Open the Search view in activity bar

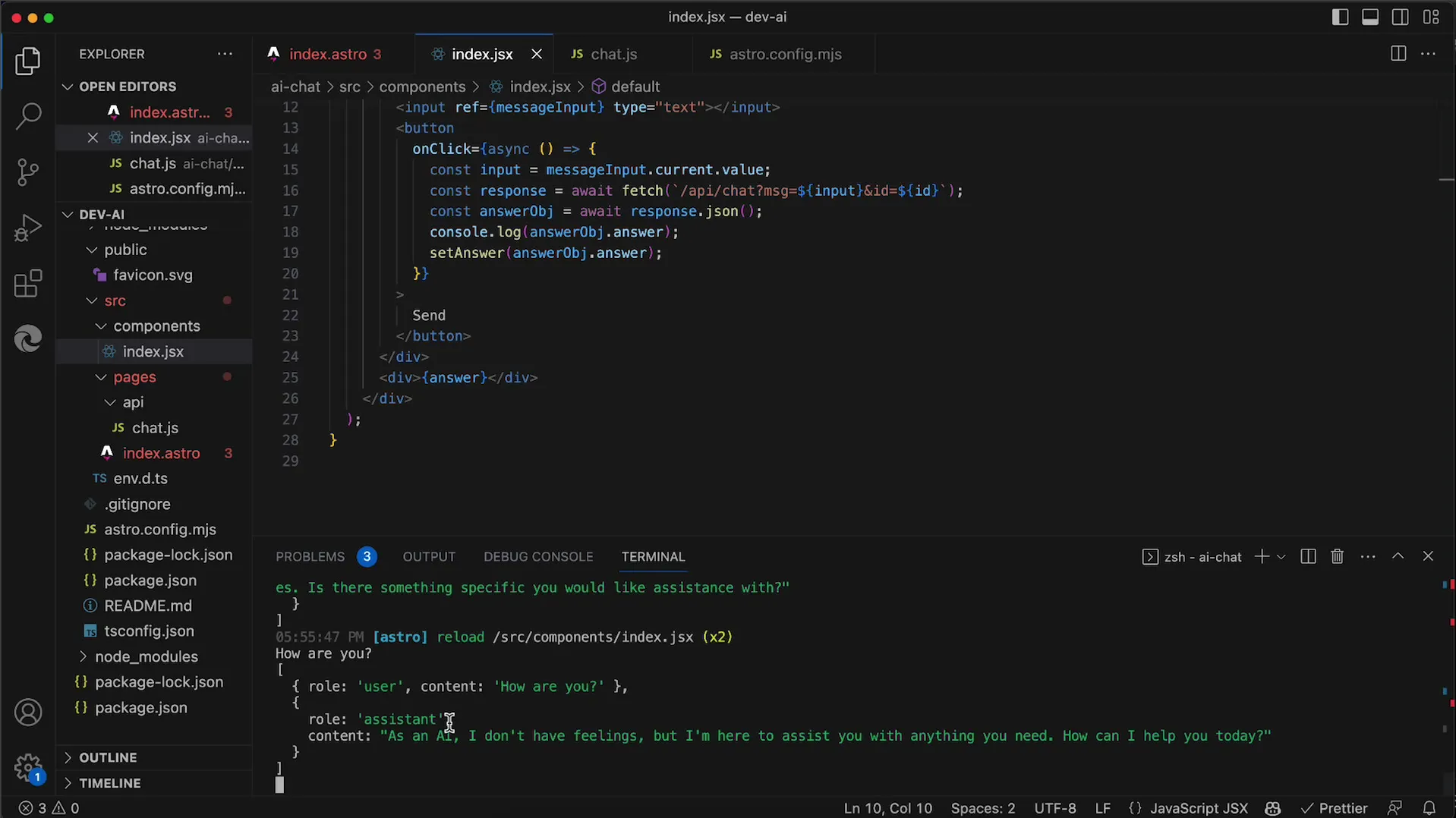(x=28, y=117)
